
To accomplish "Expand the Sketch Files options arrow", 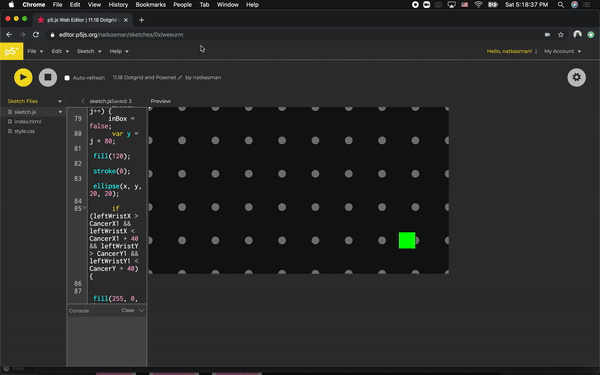I will click(60, 101).
